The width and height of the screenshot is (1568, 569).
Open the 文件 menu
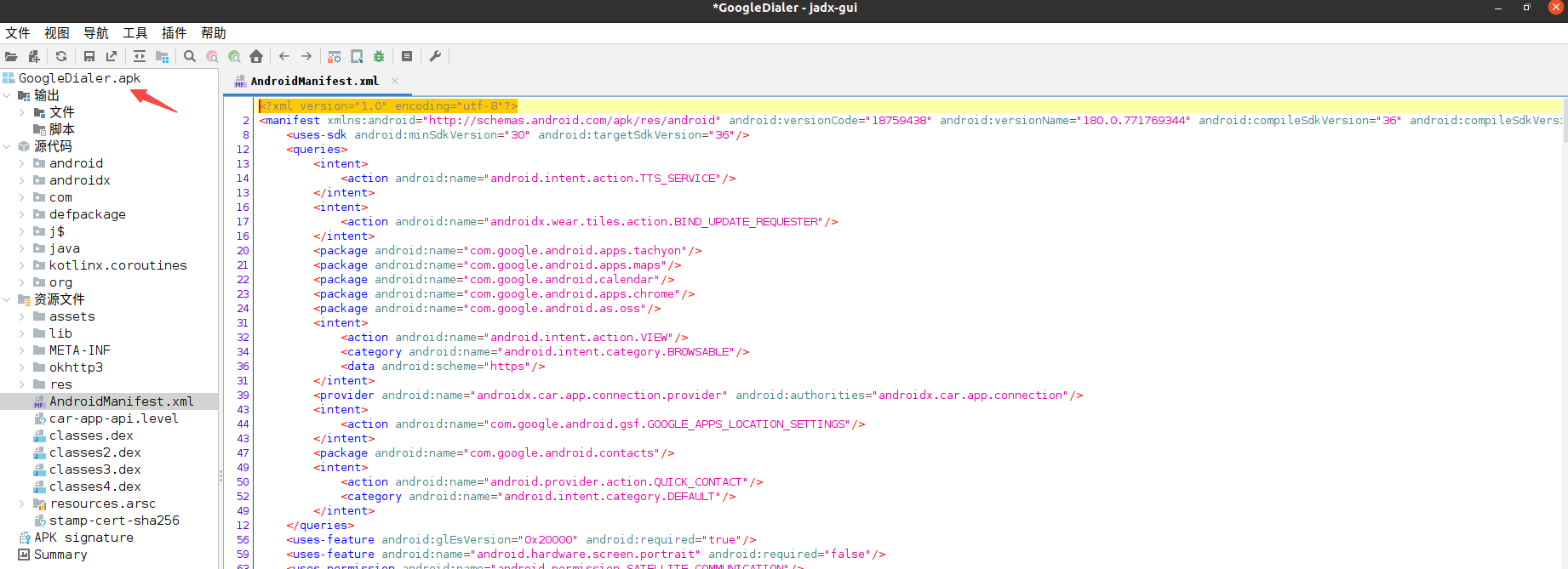(x=18, y=33)
